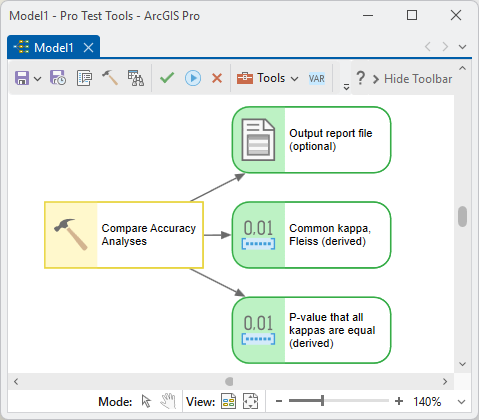
Task: Select P-value that all kappas are equal variable
Action: pos(311,330)
